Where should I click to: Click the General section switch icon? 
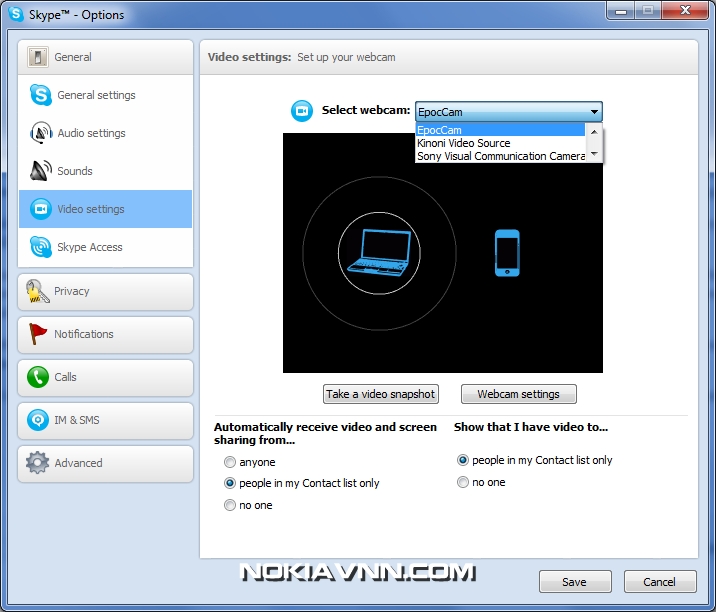(x=37, y=57)
